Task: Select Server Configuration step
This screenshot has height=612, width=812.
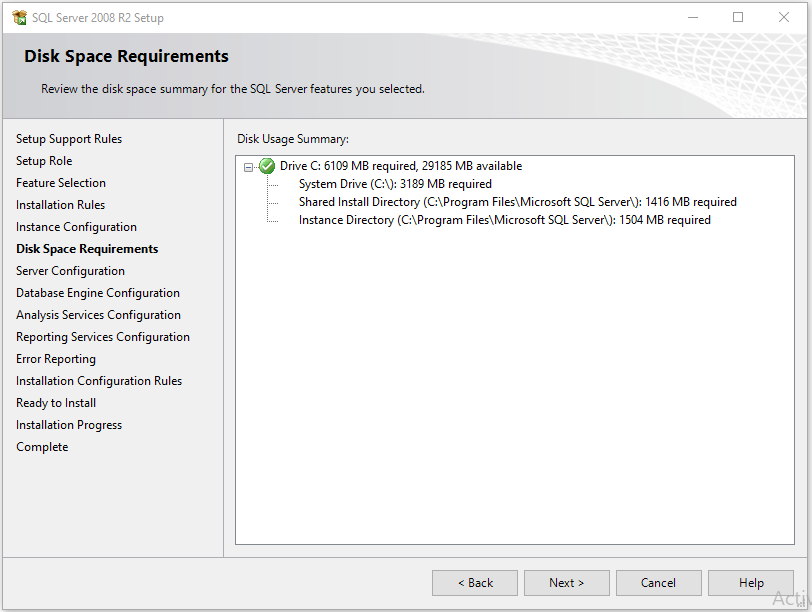Action: [70, 271]
